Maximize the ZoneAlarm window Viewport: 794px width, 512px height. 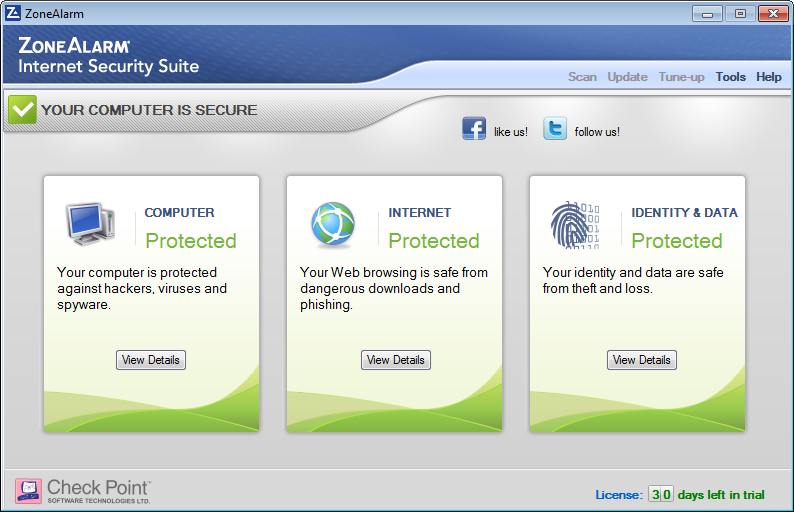(x=740, y=14)
